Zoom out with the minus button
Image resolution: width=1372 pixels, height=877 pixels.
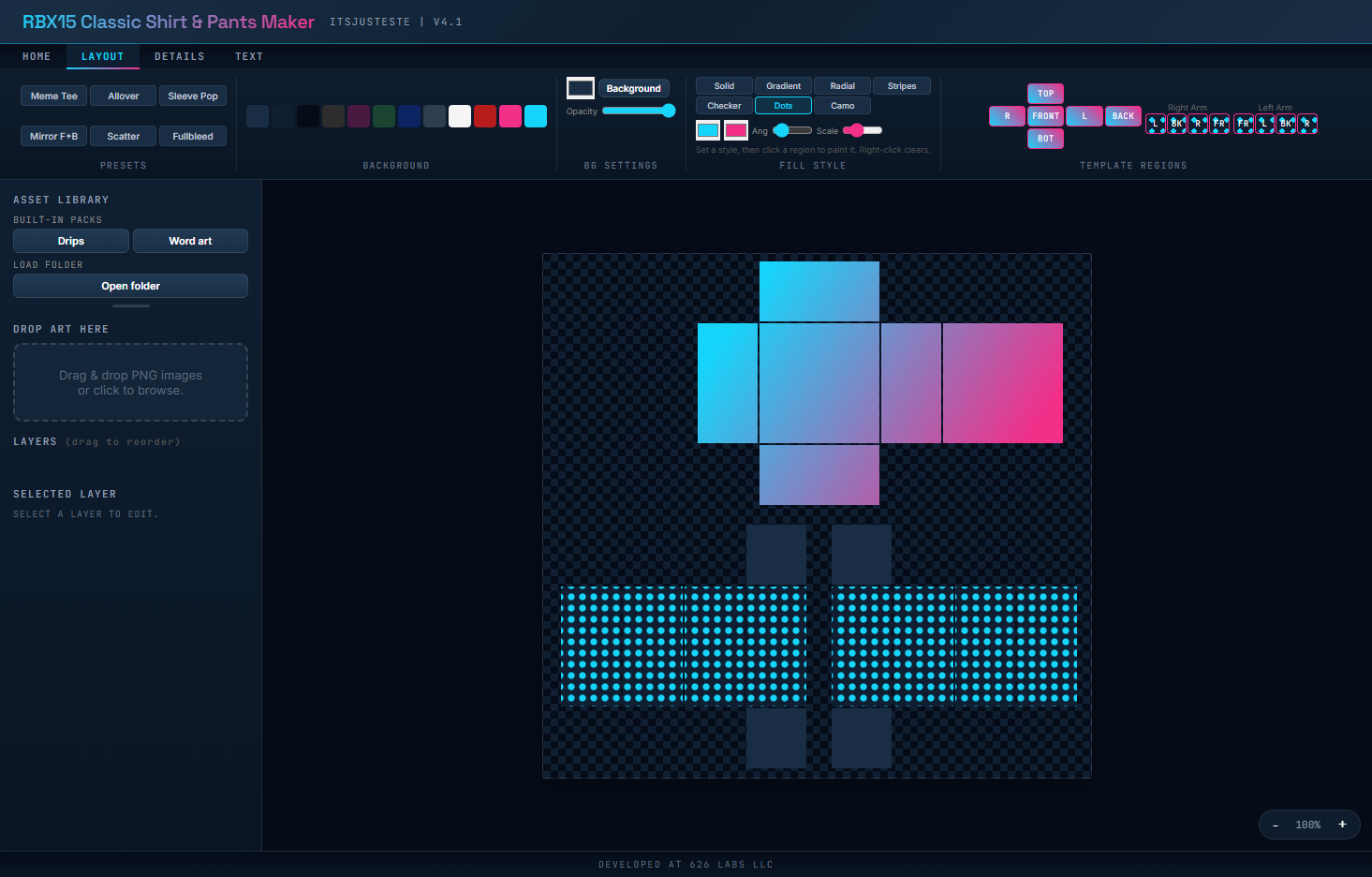[1276, 825]
